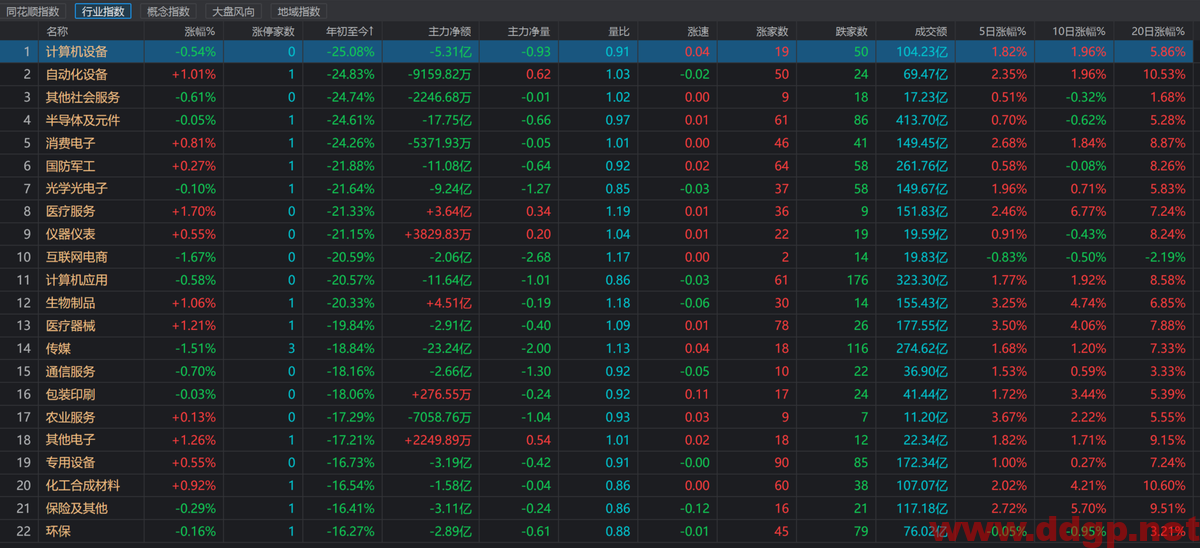Viewport: 1200px width, 548px height.
Task: Click 自动化设备 20-day value 10.53%
Action: point(1163,74)
